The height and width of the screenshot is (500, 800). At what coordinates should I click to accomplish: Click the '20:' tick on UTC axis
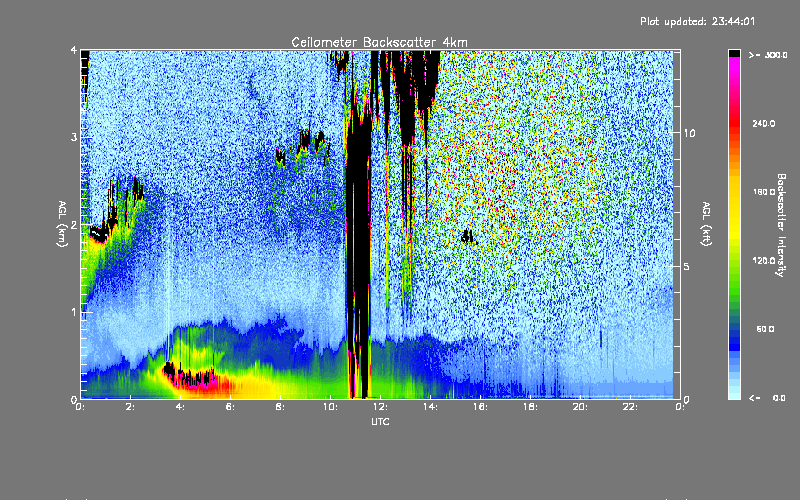(x=580, y=407)
